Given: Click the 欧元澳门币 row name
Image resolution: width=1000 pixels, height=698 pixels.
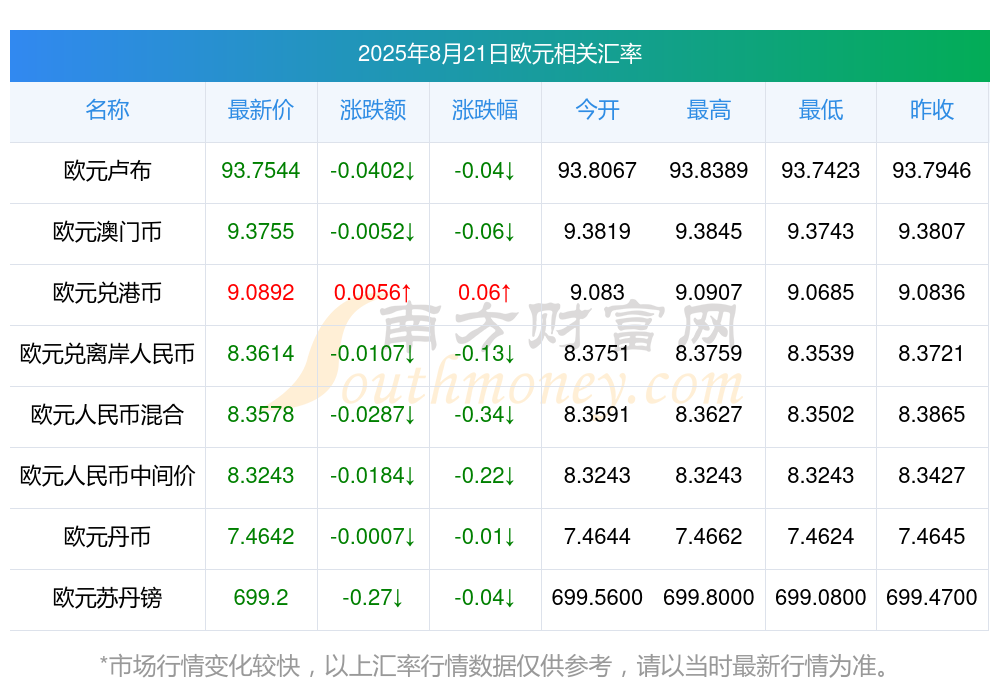Looking at the screenshot, I should 107,232.
